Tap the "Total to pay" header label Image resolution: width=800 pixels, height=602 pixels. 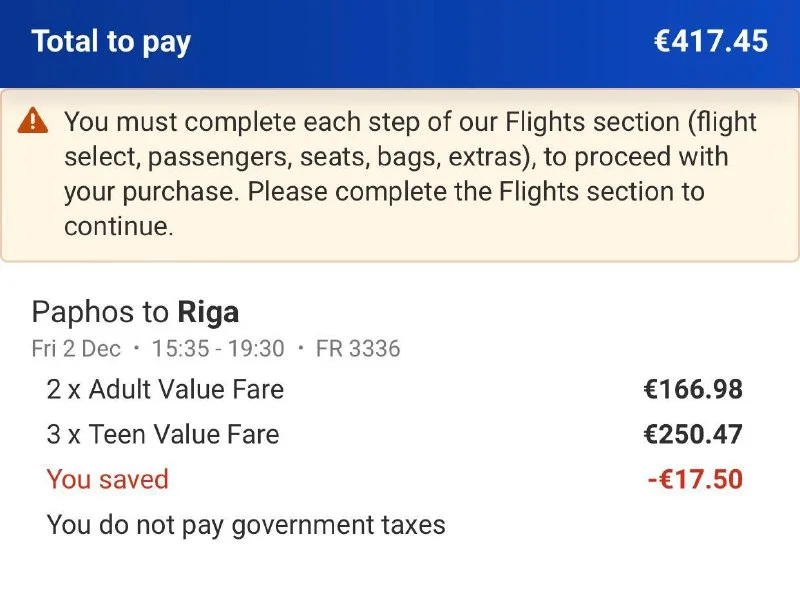[x=111, y=42]
